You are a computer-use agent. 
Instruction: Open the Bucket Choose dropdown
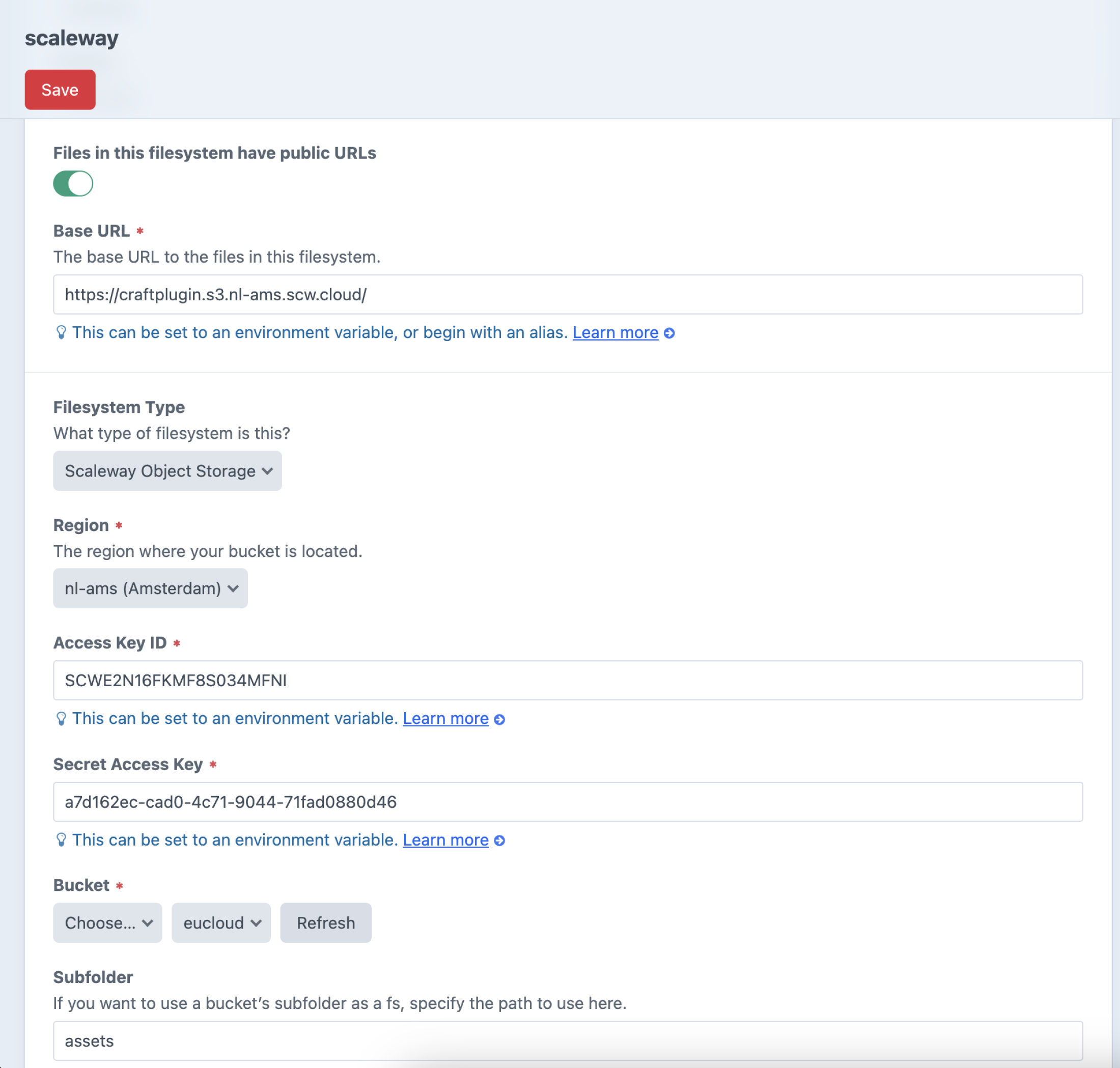pos(107,923)
